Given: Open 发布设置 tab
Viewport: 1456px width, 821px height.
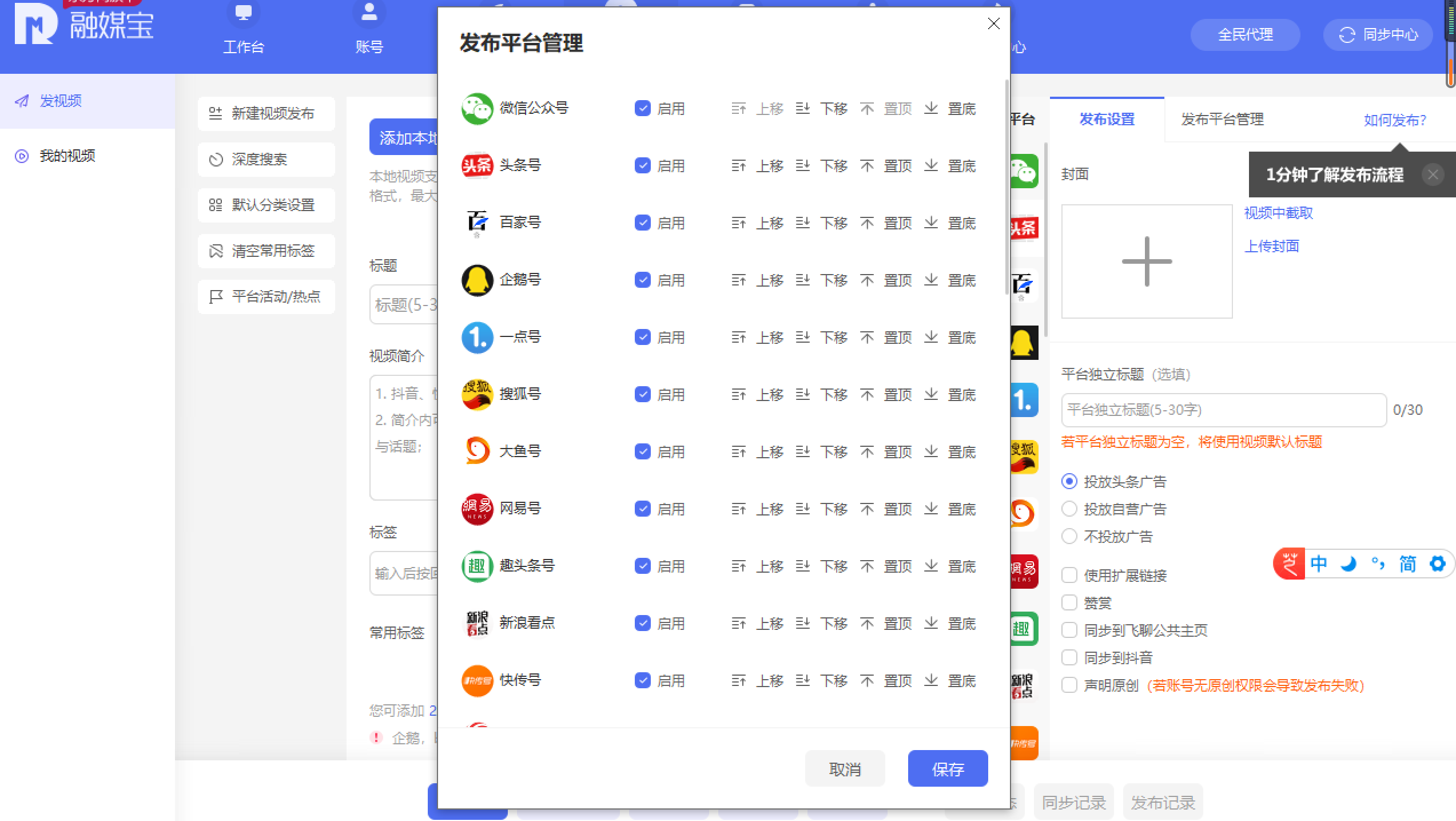Looking at the screenshot, I should [x=1107, y=120].
